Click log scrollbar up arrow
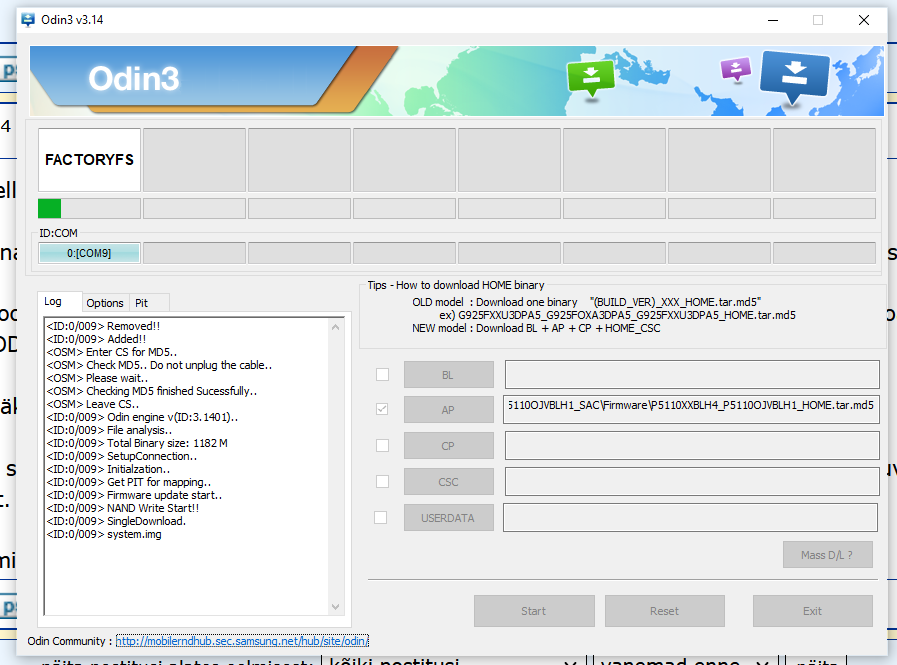The width and height of the screenshot is (897, 665). 336,327
